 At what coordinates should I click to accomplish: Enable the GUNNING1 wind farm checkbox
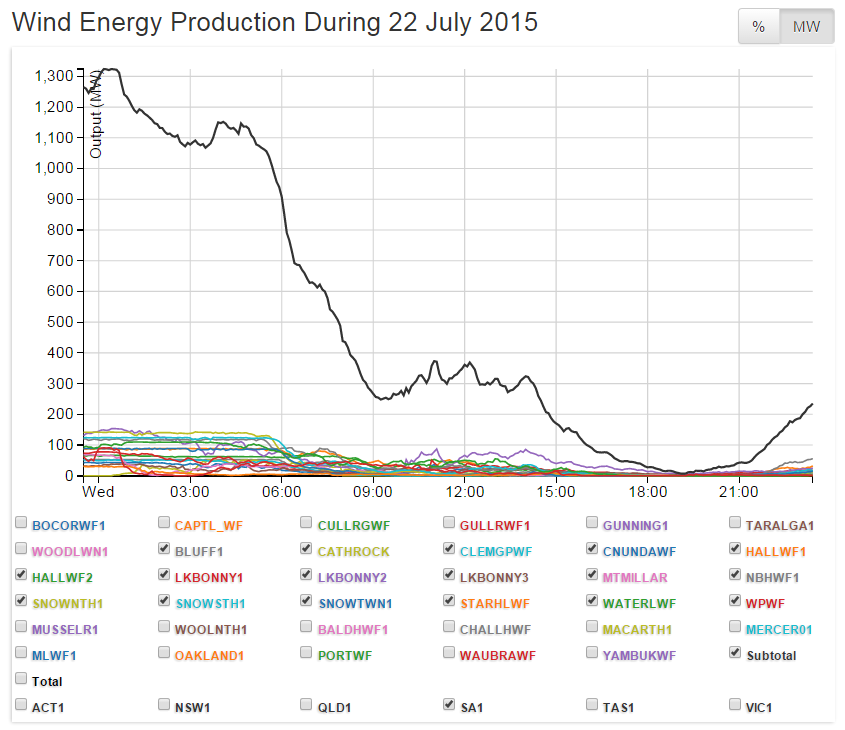tap(593, 523)
